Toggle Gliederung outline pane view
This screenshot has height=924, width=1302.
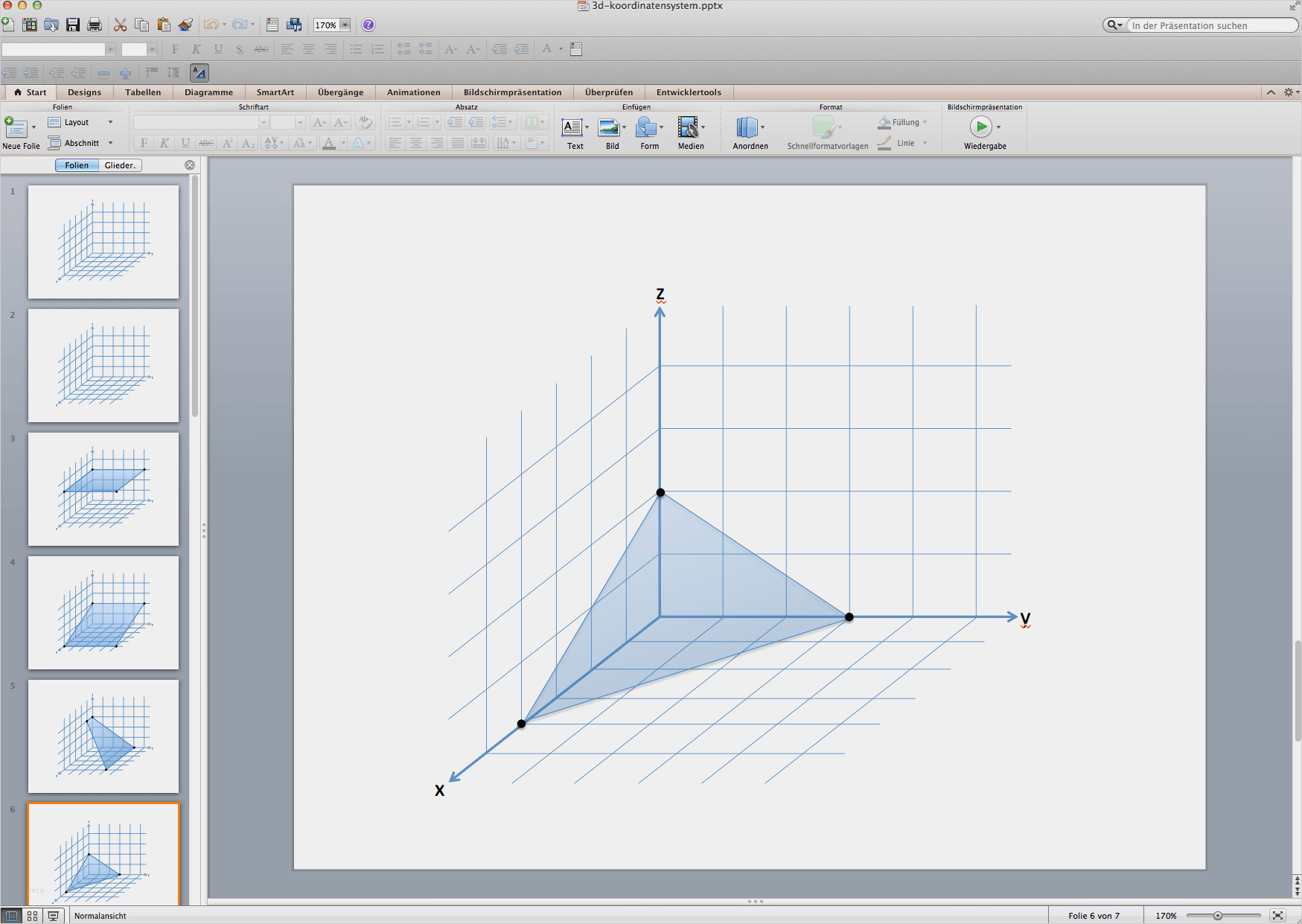(x=120, y=165)
